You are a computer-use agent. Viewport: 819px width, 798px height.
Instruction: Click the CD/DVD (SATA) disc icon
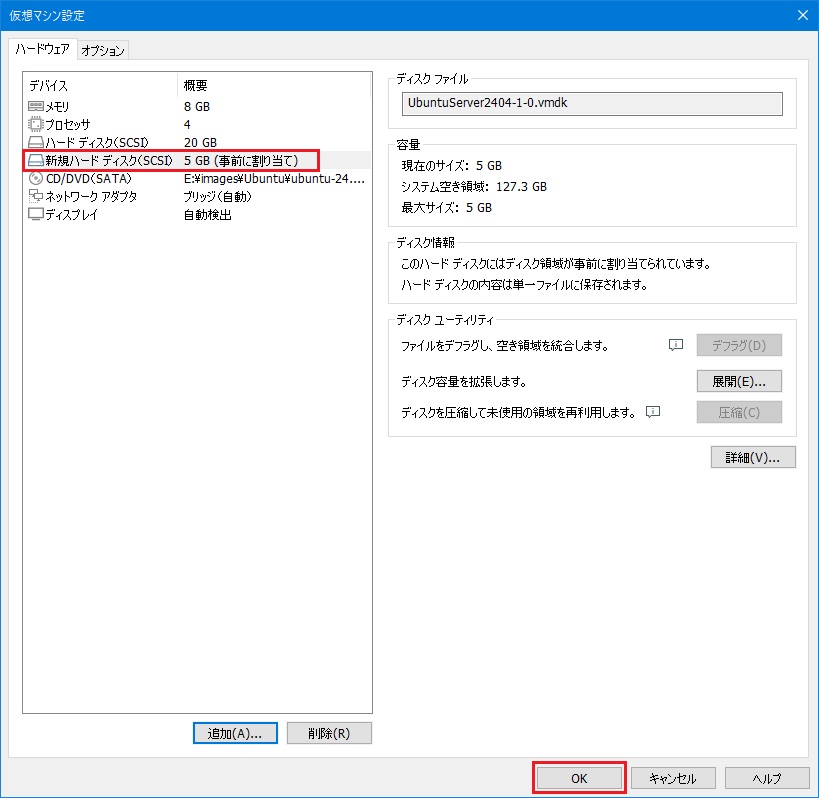[x=36, y=179]
